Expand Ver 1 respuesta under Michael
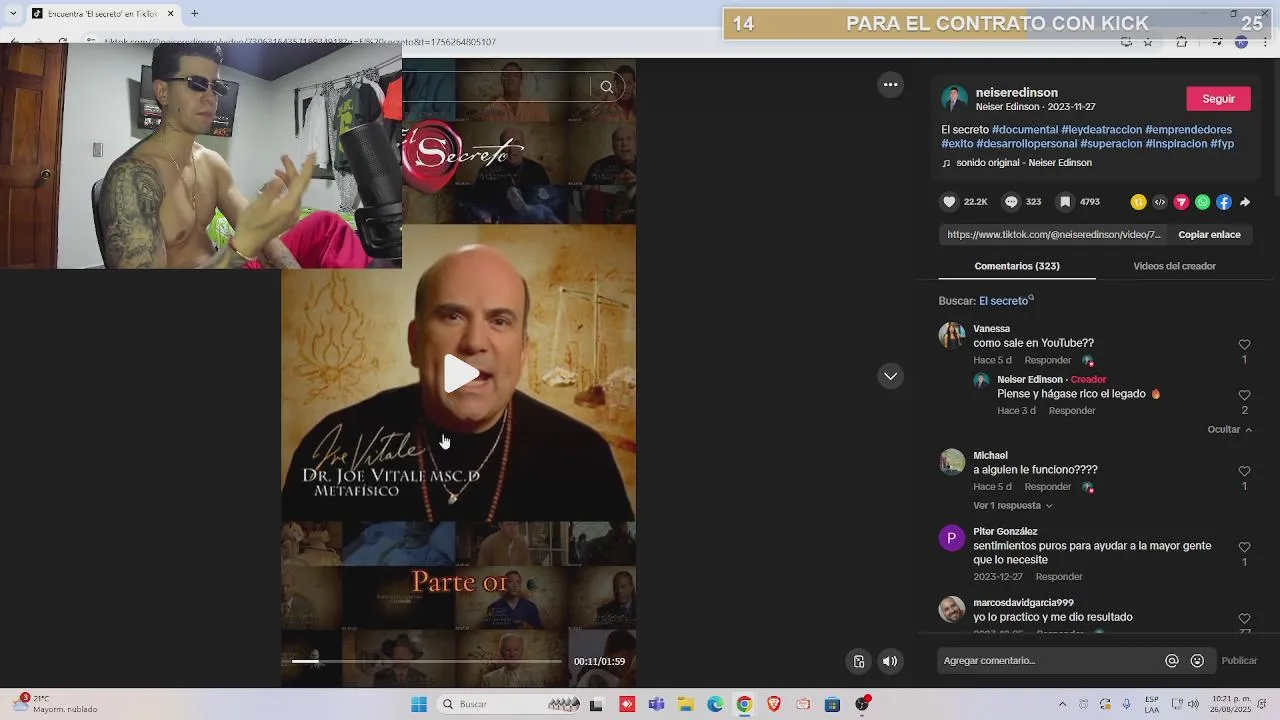The image size is (1280, 720). tap(1013, 506)
